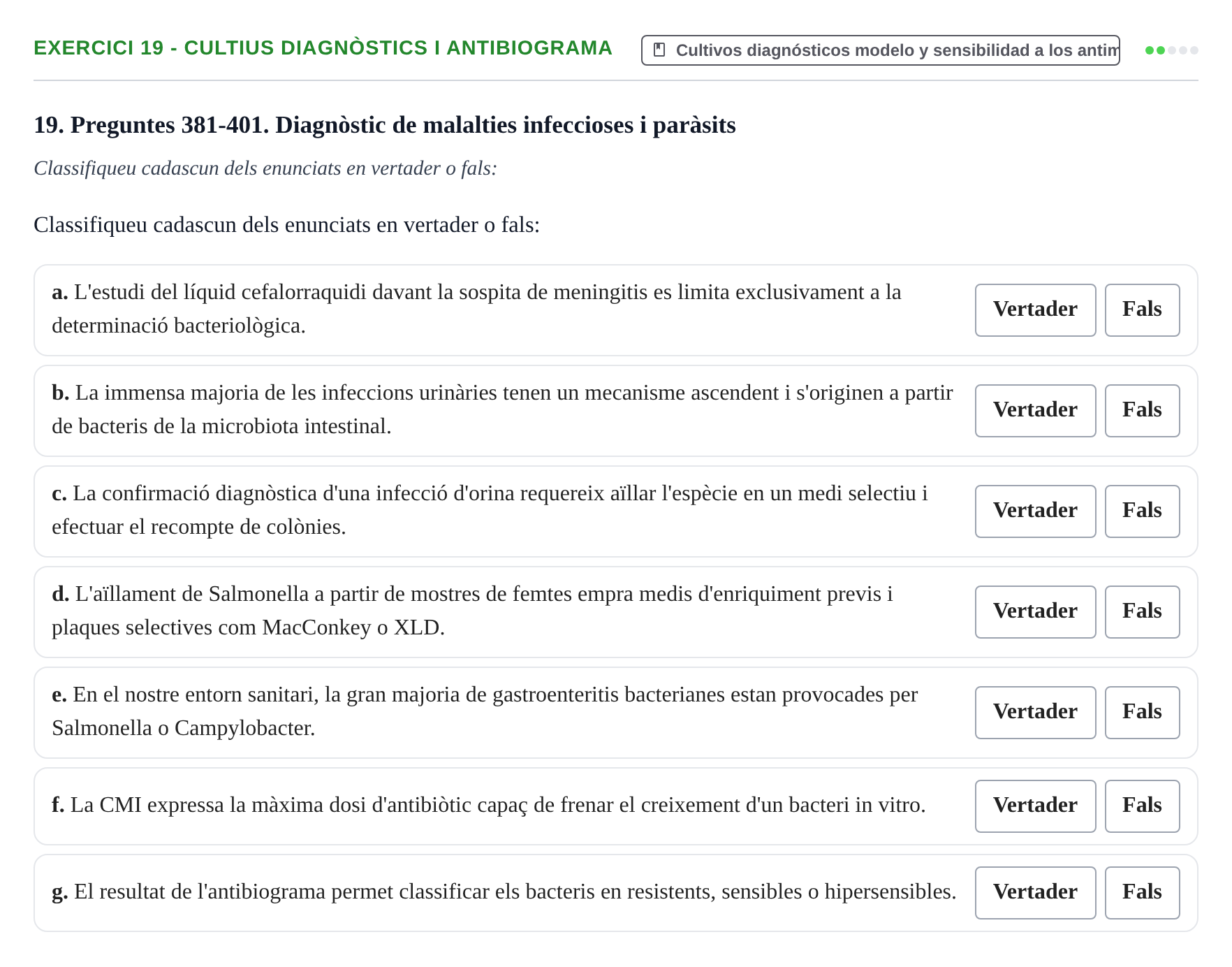
Task: Choose Fals for statement c on colony counts
Action: point(1142,511)
